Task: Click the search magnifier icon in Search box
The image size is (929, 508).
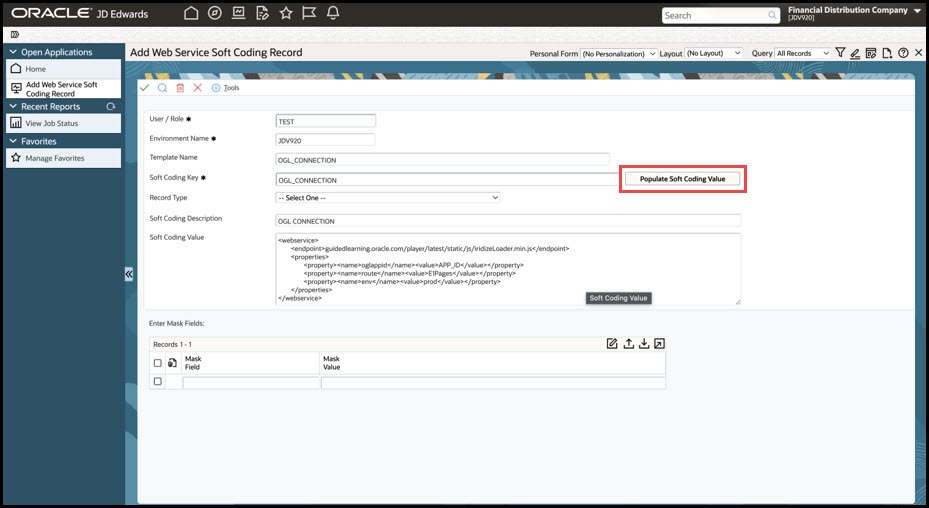Action: point(772,15)
